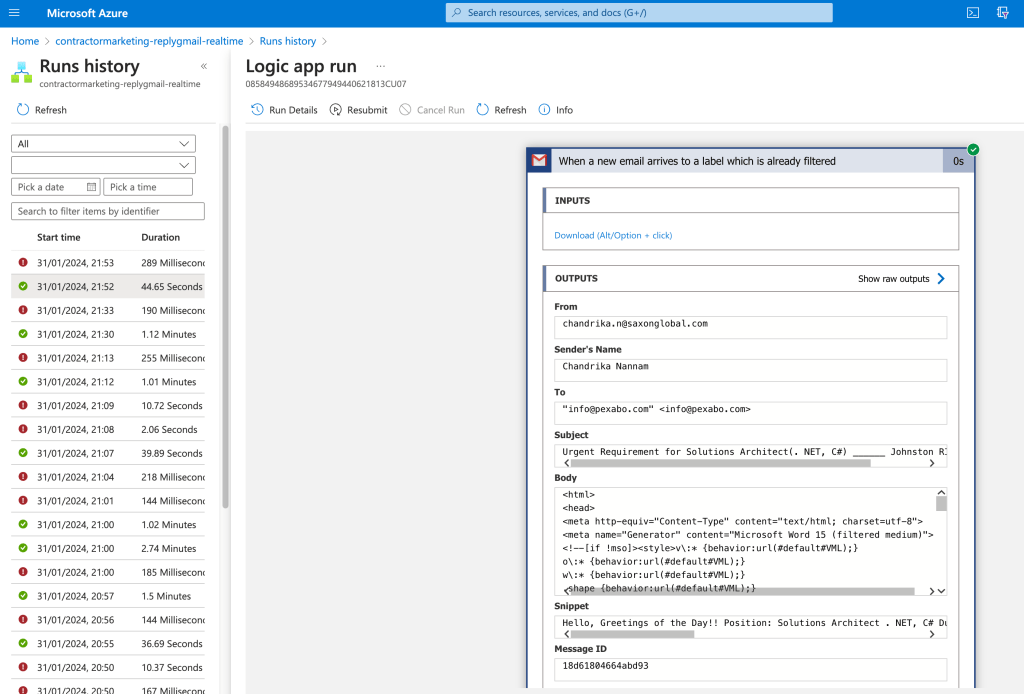Click the Cancel Run toolbar button

tap(432, 110)
